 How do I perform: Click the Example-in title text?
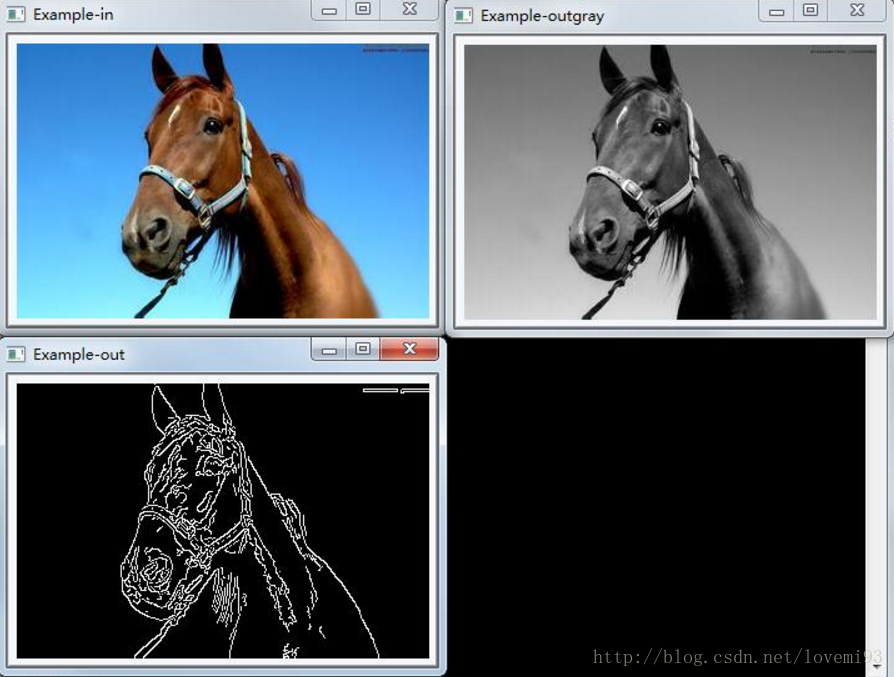73,14
